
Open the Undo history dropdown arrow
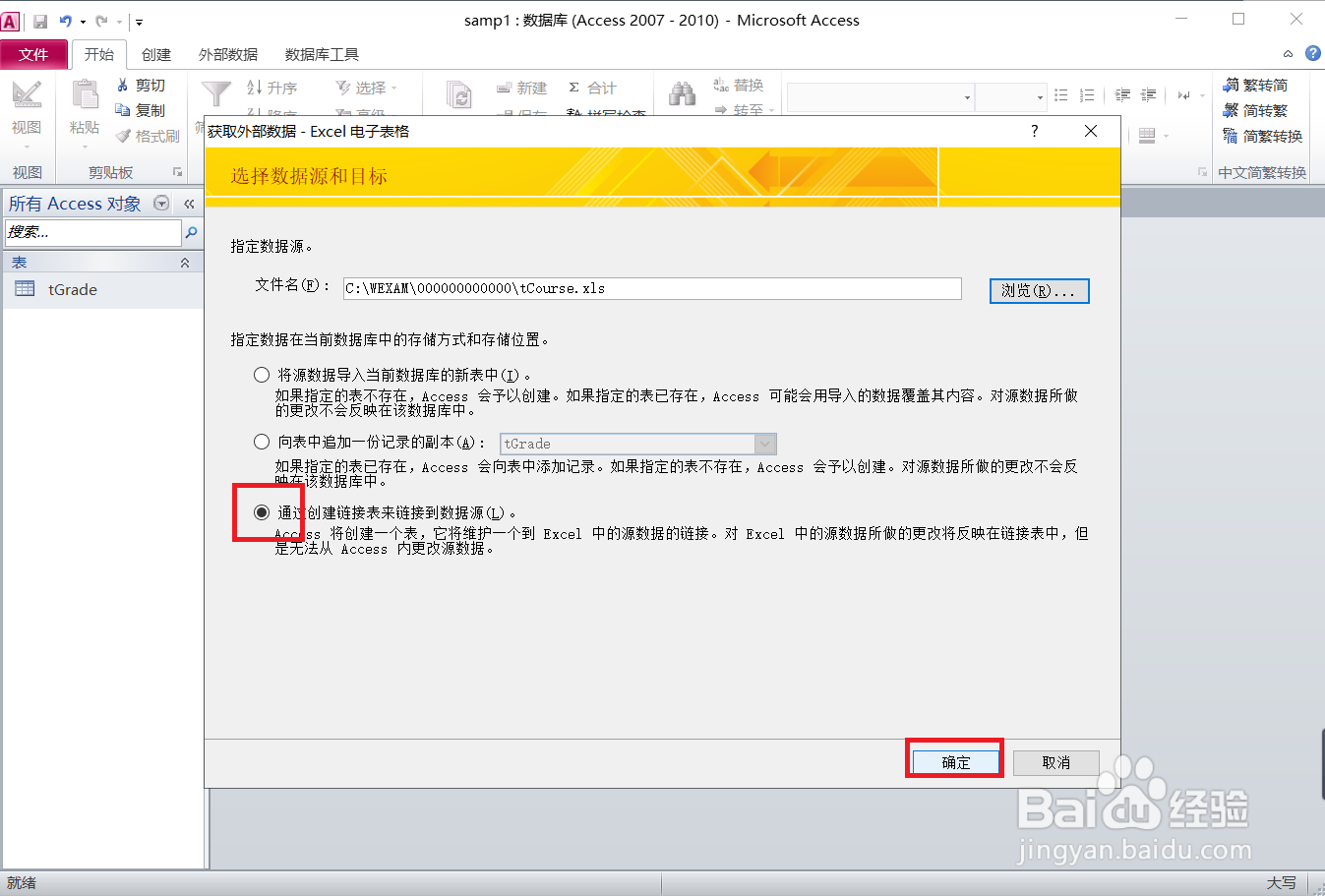[83, 22]
